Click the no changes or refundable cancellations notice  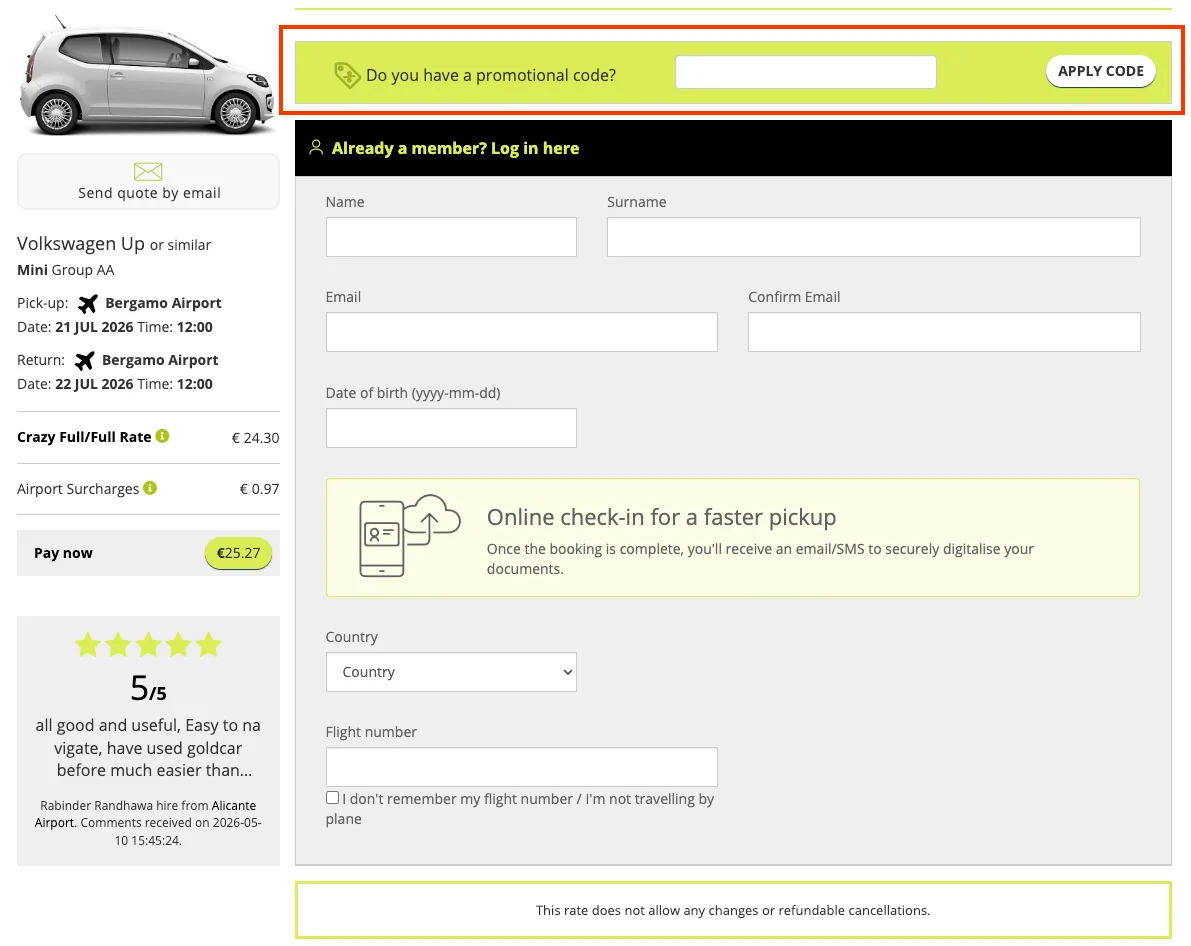(x=733, y=910)
